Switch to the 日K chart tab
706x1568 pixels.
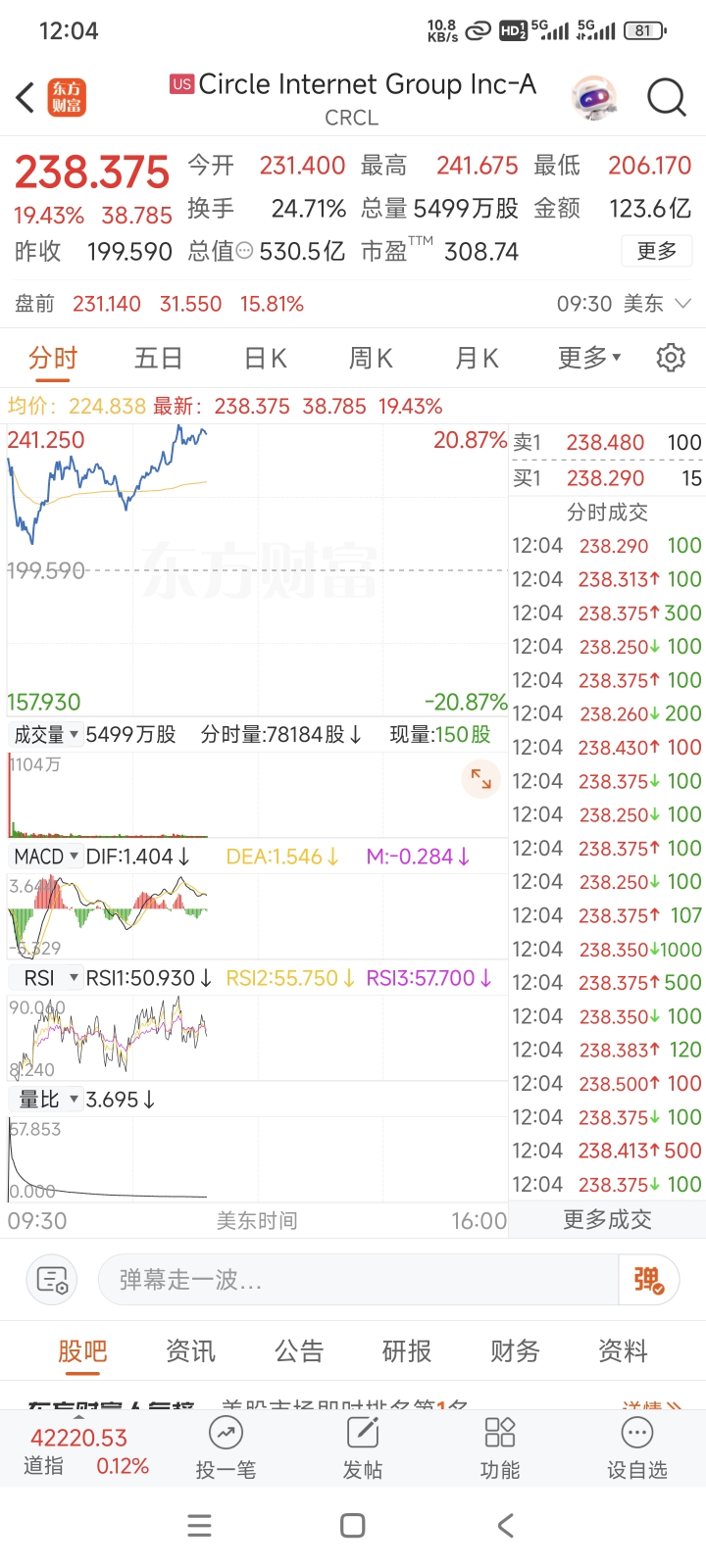pos(265,358)
